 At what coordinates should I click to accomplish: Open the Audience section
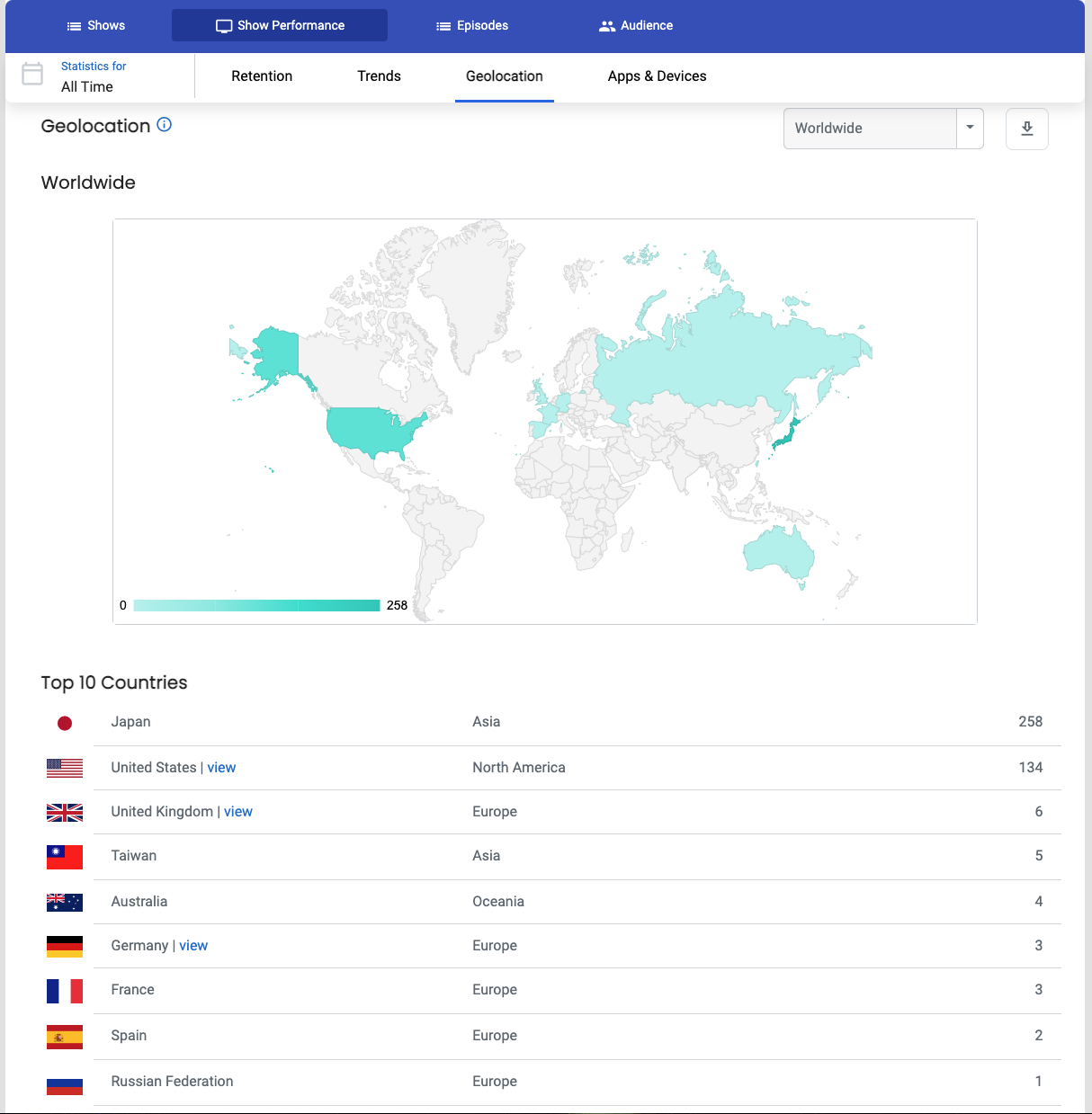pos(636,25)
